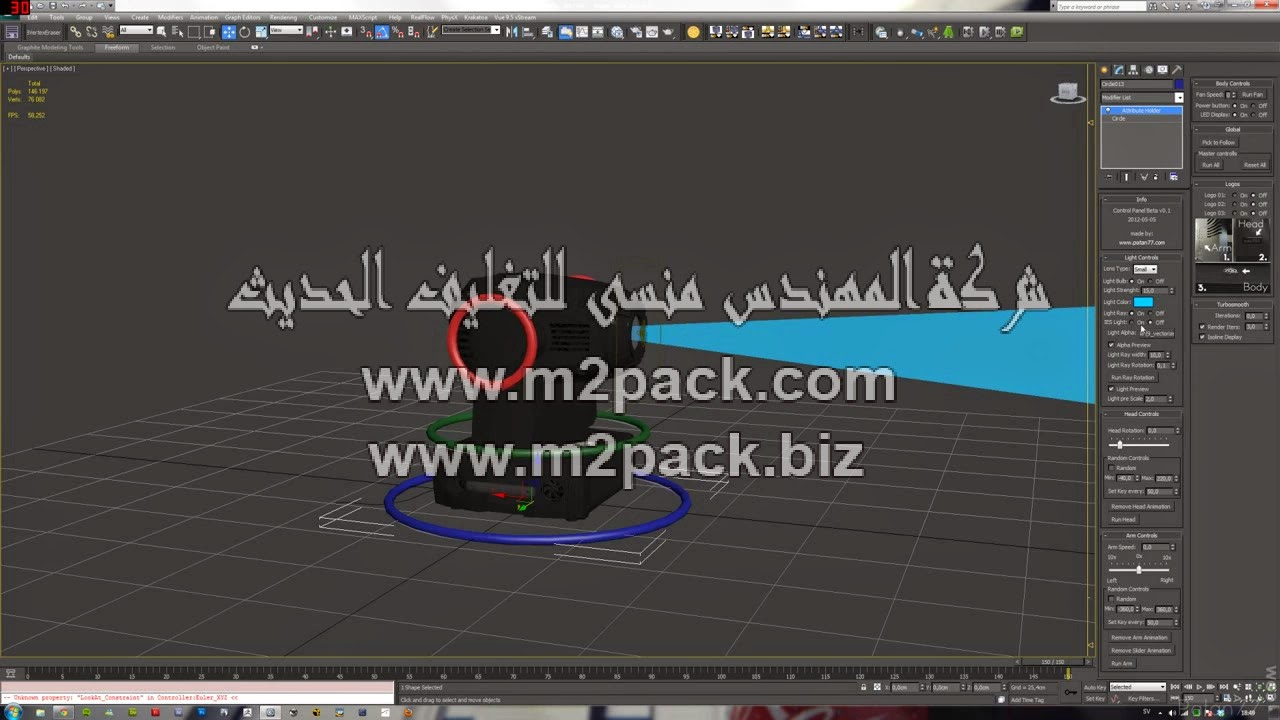Select the Bind to Space Warp tool
The width and height of the screenshot is (1280, 720).
coord(108,32)
